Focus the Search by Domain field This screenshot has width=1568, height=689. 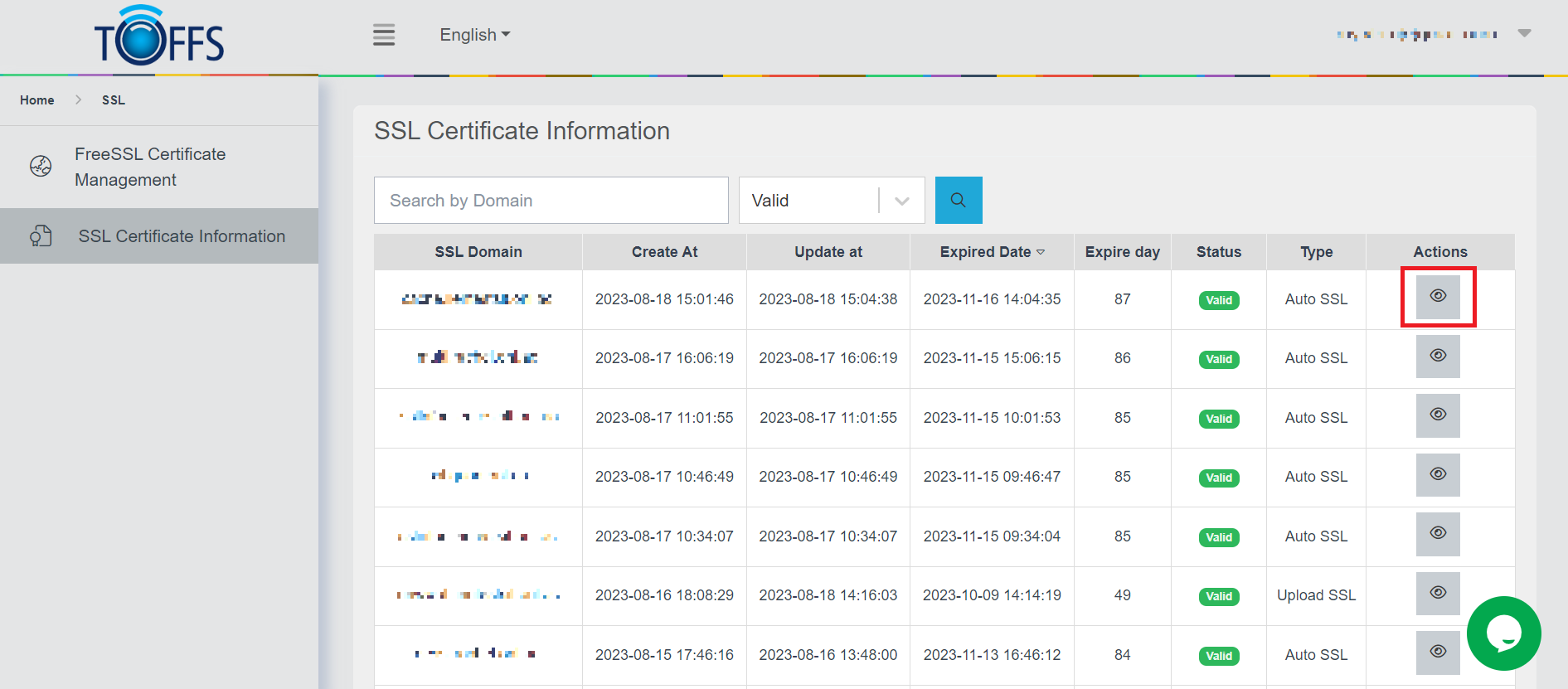tap(551, 201)
